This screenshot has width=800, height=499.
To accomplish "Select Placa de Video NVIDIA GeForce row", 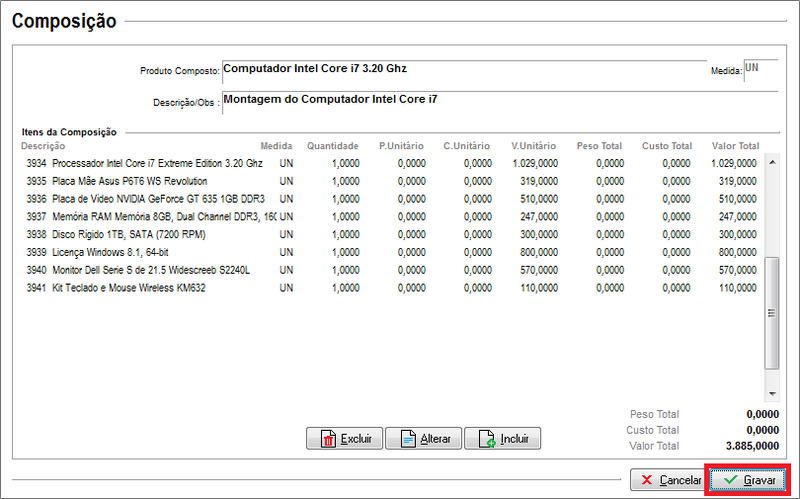I will tap(157, 199).
